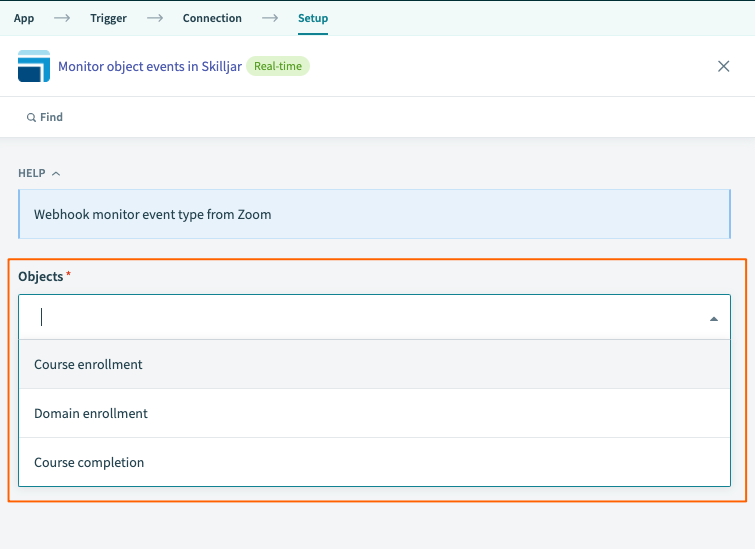Click the arrow before the Setup step
This screenshot has width=755, height=549.
tap(269, 18)
